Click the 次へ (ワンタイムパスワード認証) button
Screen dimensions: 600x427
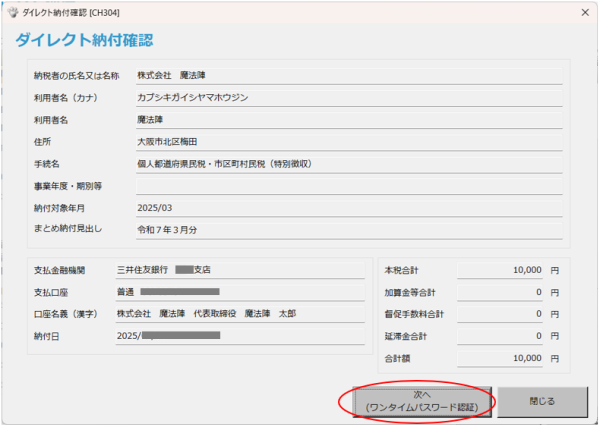point(420,401)
